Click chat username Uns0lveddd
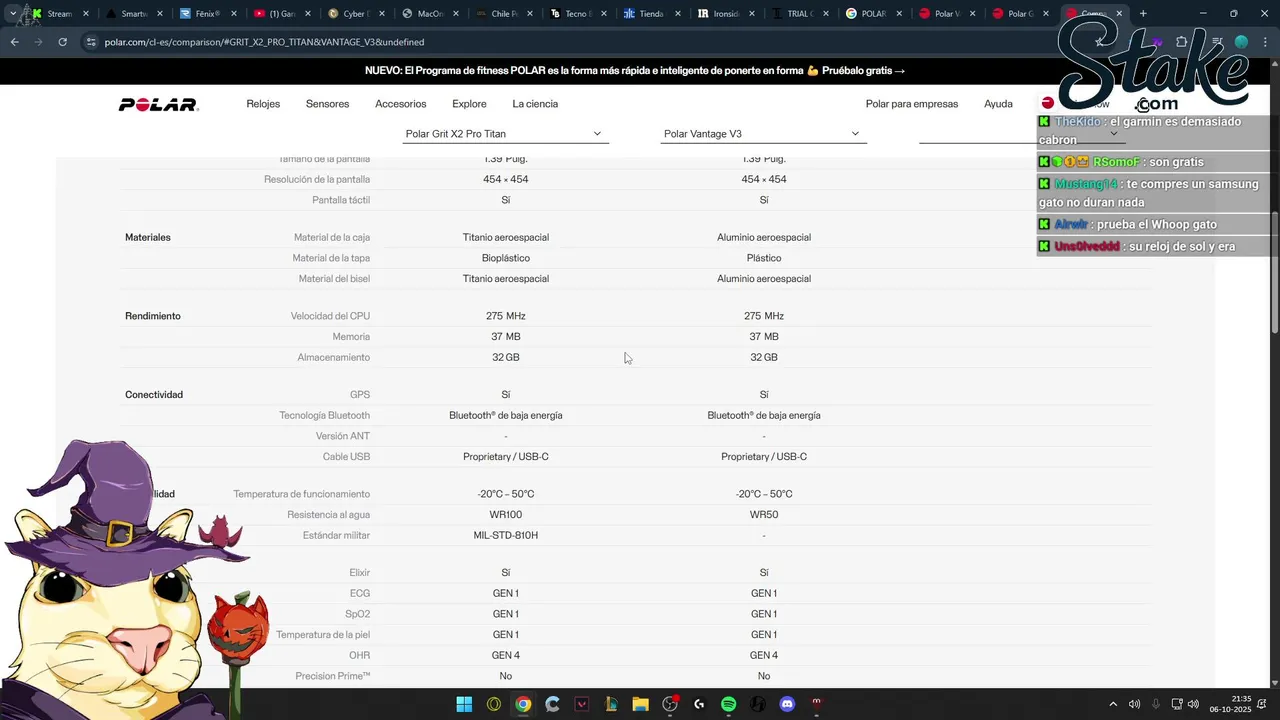1280x720 pixels. 1087,246
